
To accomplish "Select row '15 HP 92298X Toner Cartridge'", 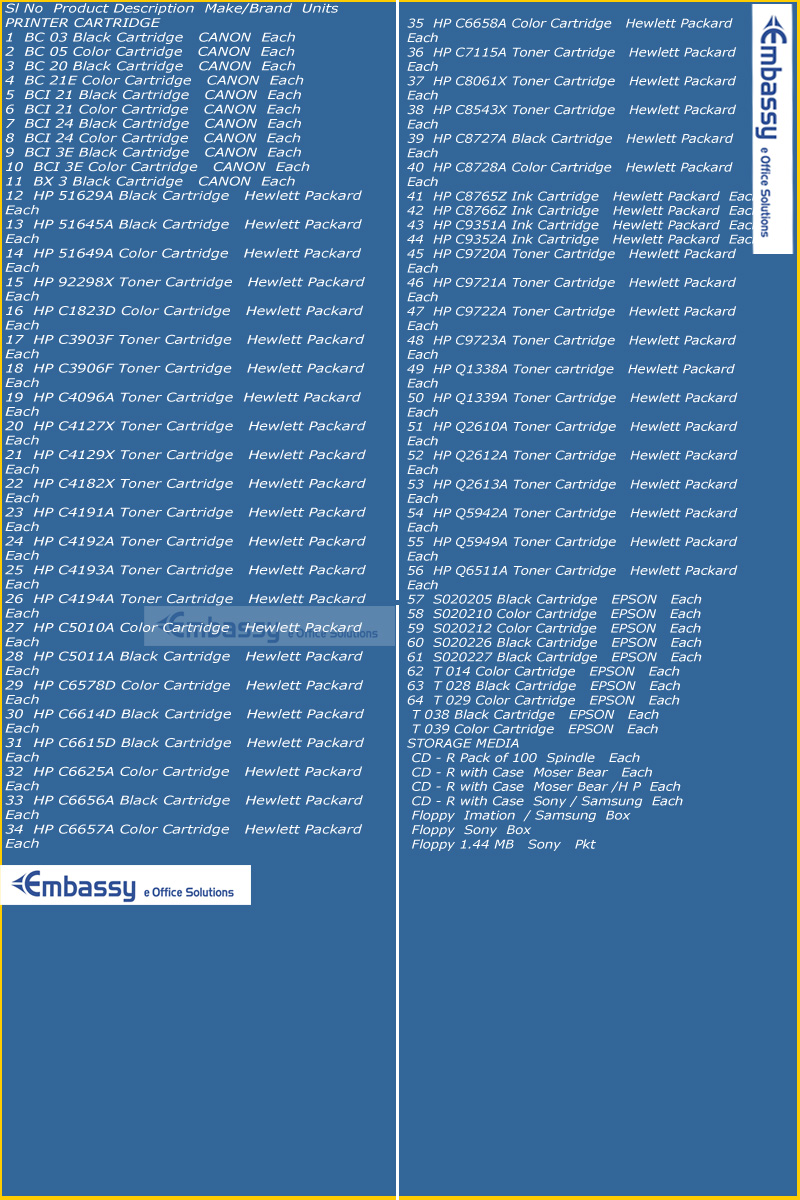I will pyautogui.click(x=185, y=289).
